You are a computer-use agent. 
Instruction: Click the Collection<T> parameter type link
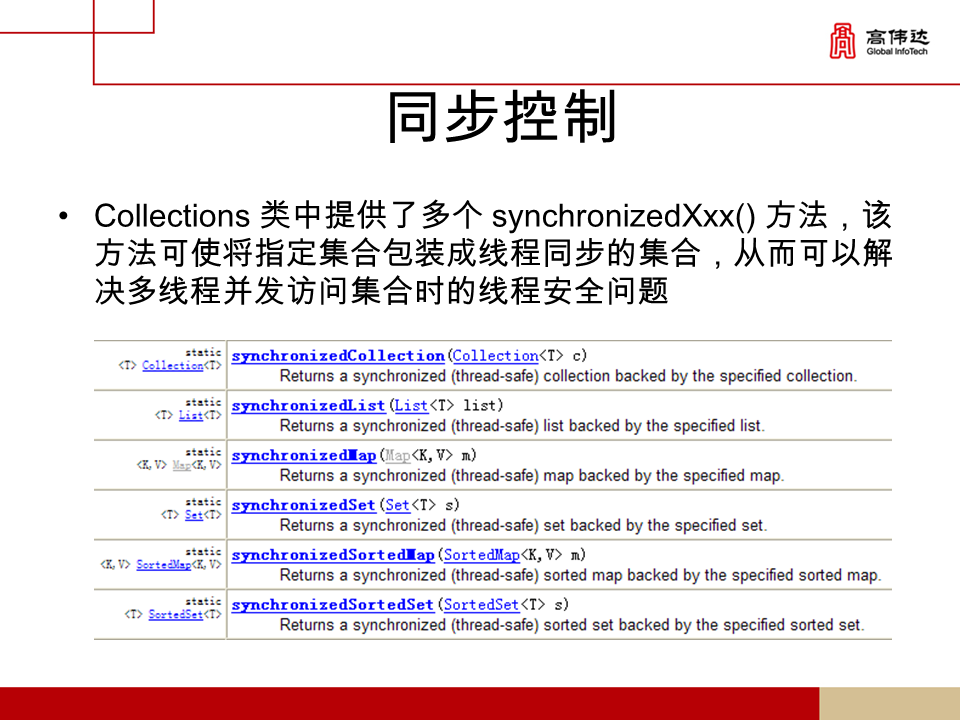click(x=498, y=356)
